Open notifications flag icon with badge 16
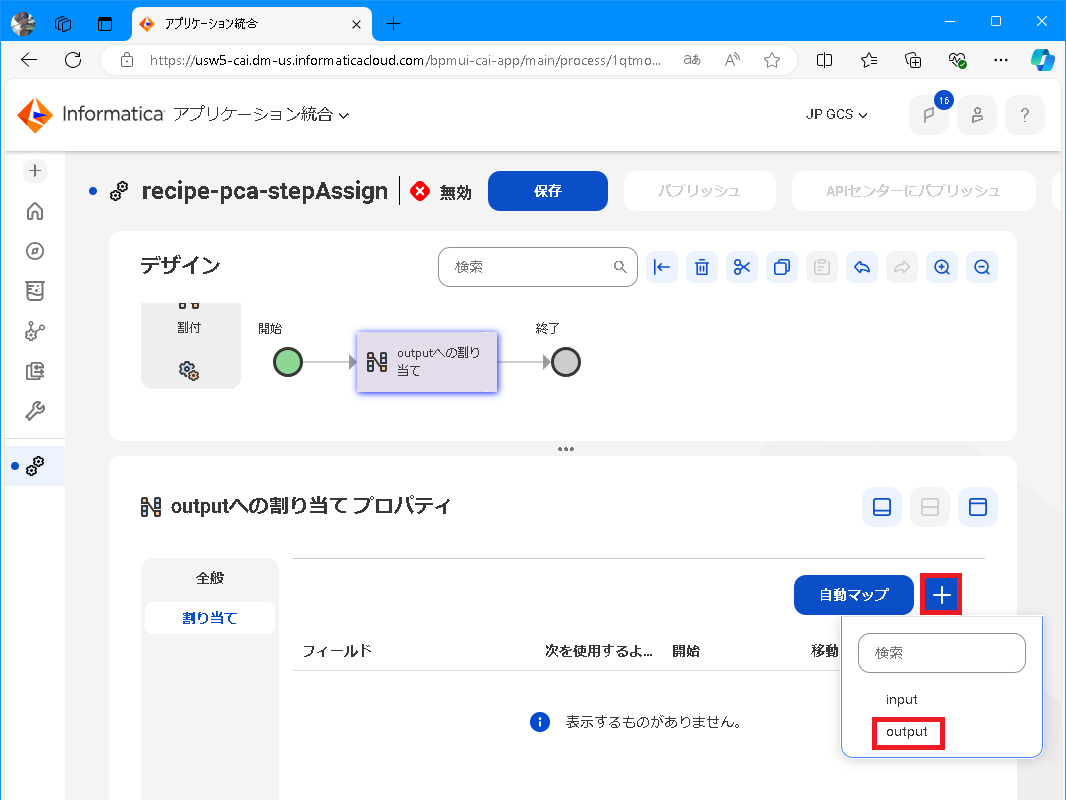The width and height of the screenshot is (1066, 800). pos(929,115)
